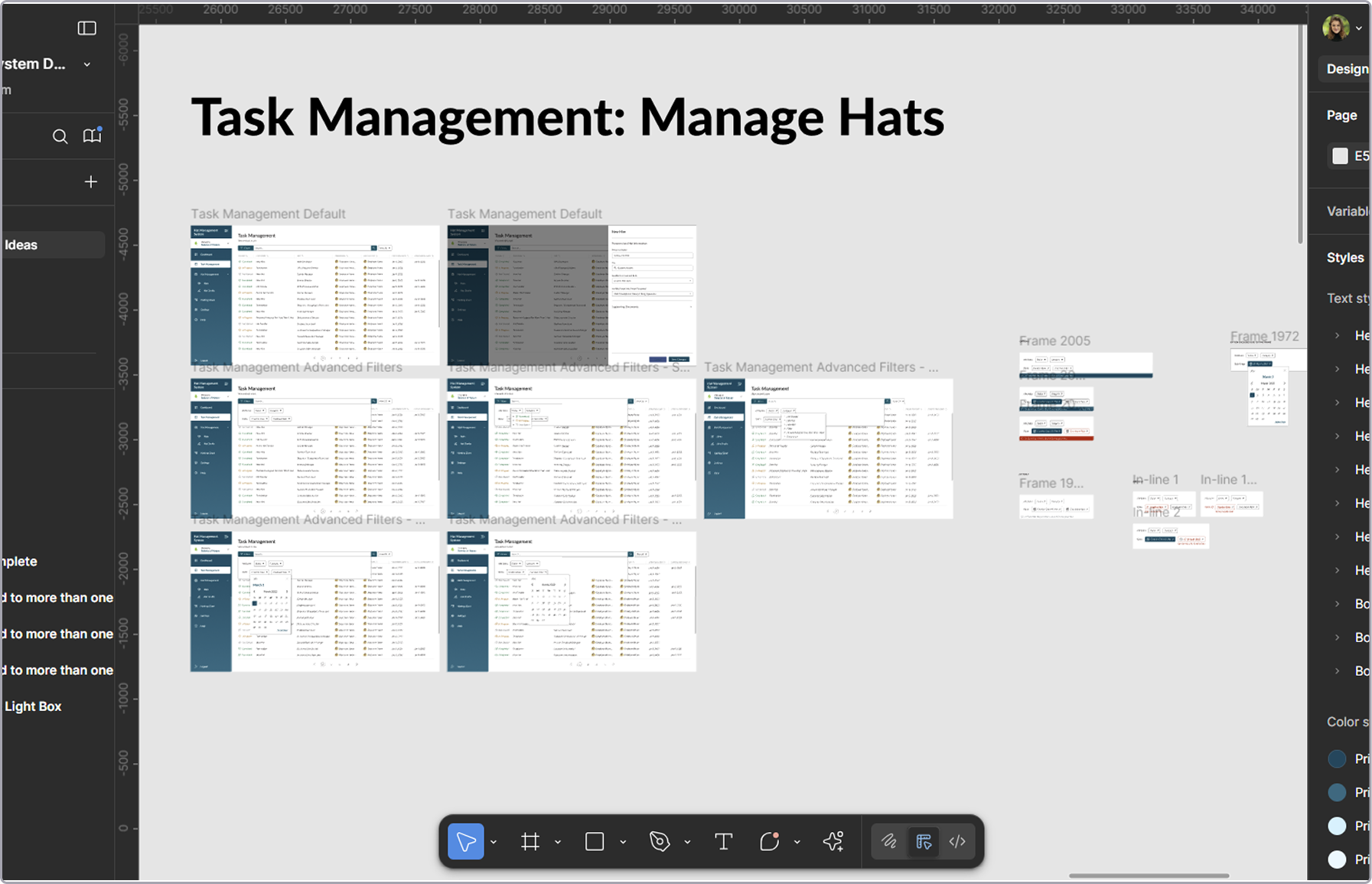Open the Design tab in right panel
Image resolution: width=1372 pixels, height=884 pixels.
pos(1347,69)
